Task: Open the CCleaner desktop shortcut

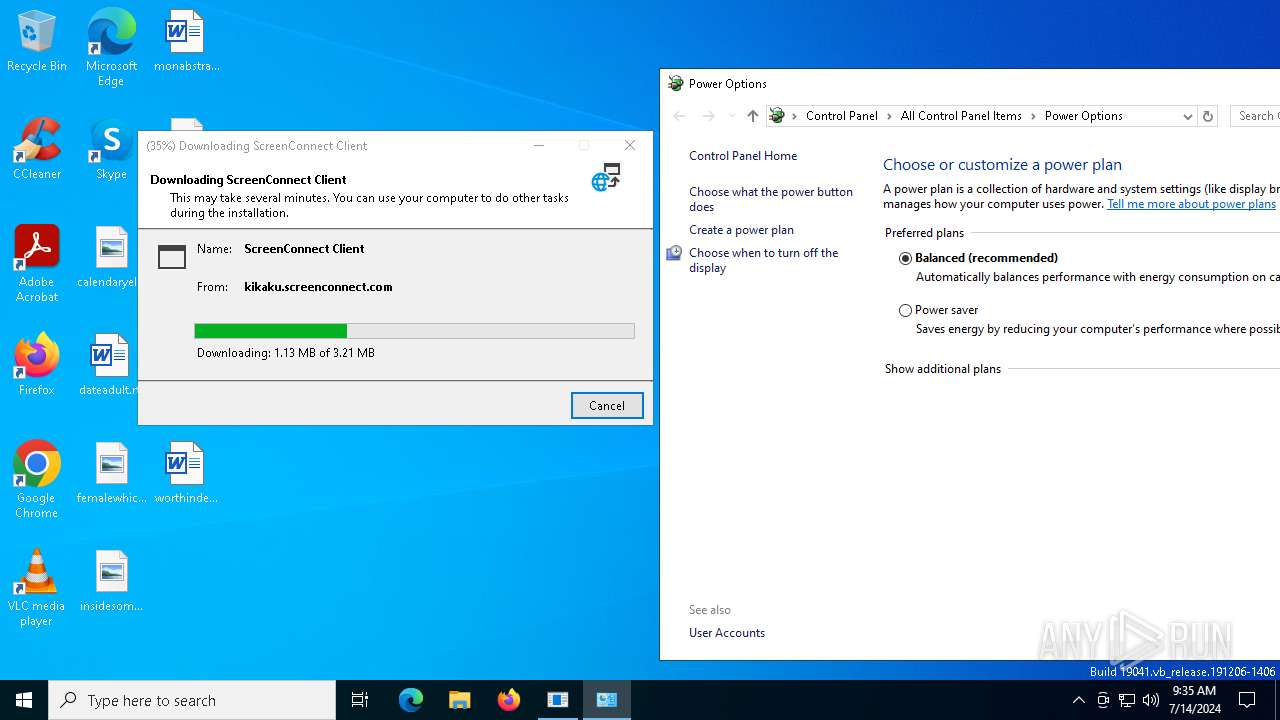Action: pos(37,149)
